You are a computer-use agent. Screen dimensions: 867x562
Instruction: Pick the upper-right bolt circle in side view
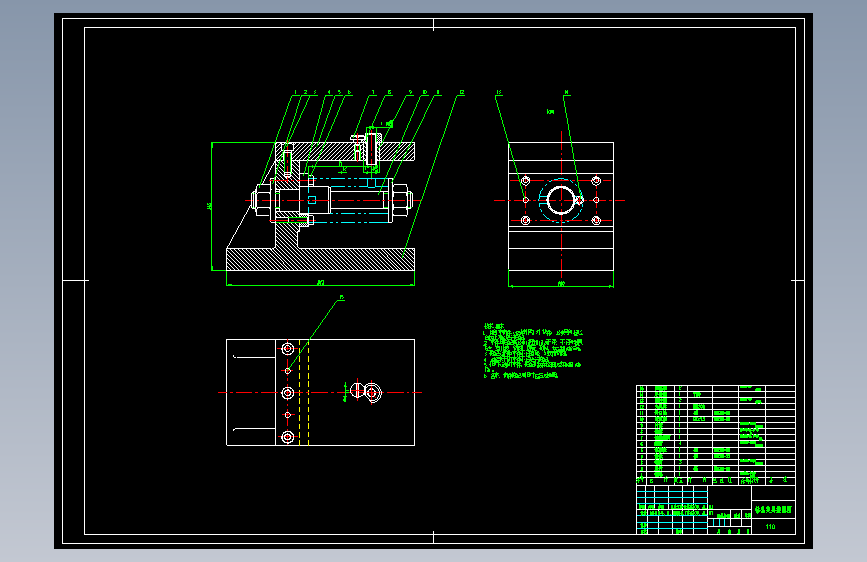point(596,180)
